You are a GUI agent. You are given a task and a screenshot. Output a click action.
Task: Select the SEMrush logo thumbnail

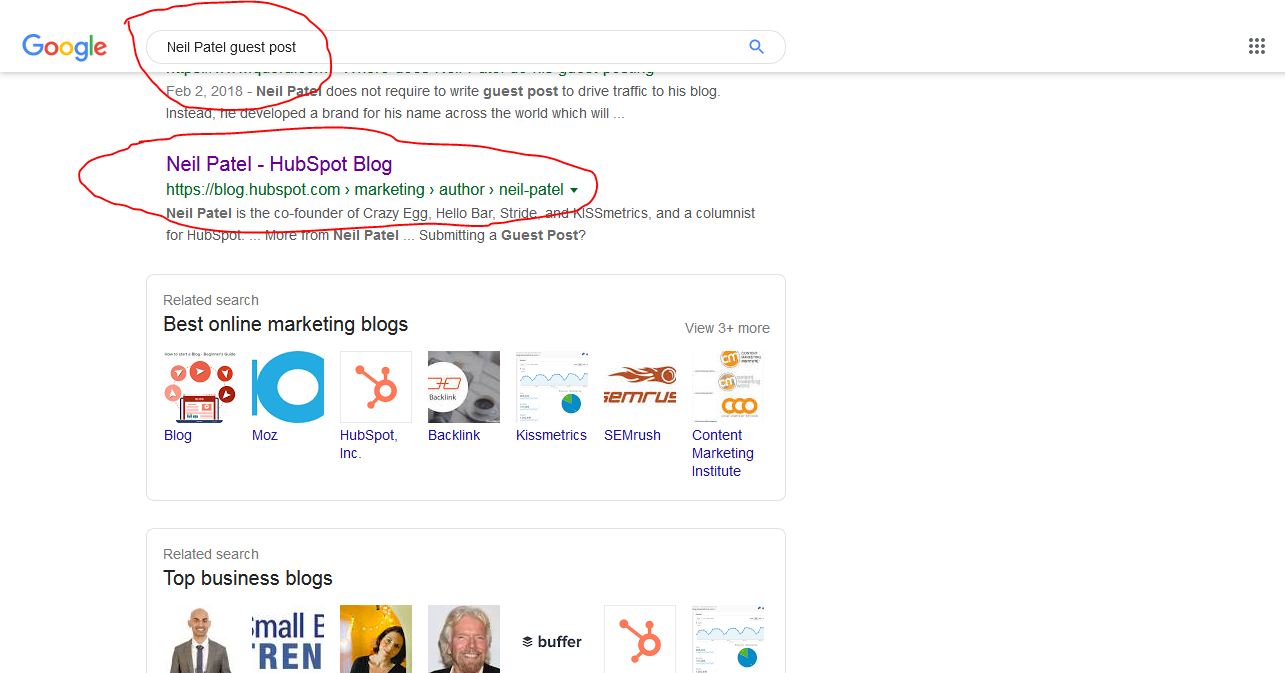coord(640,387)
